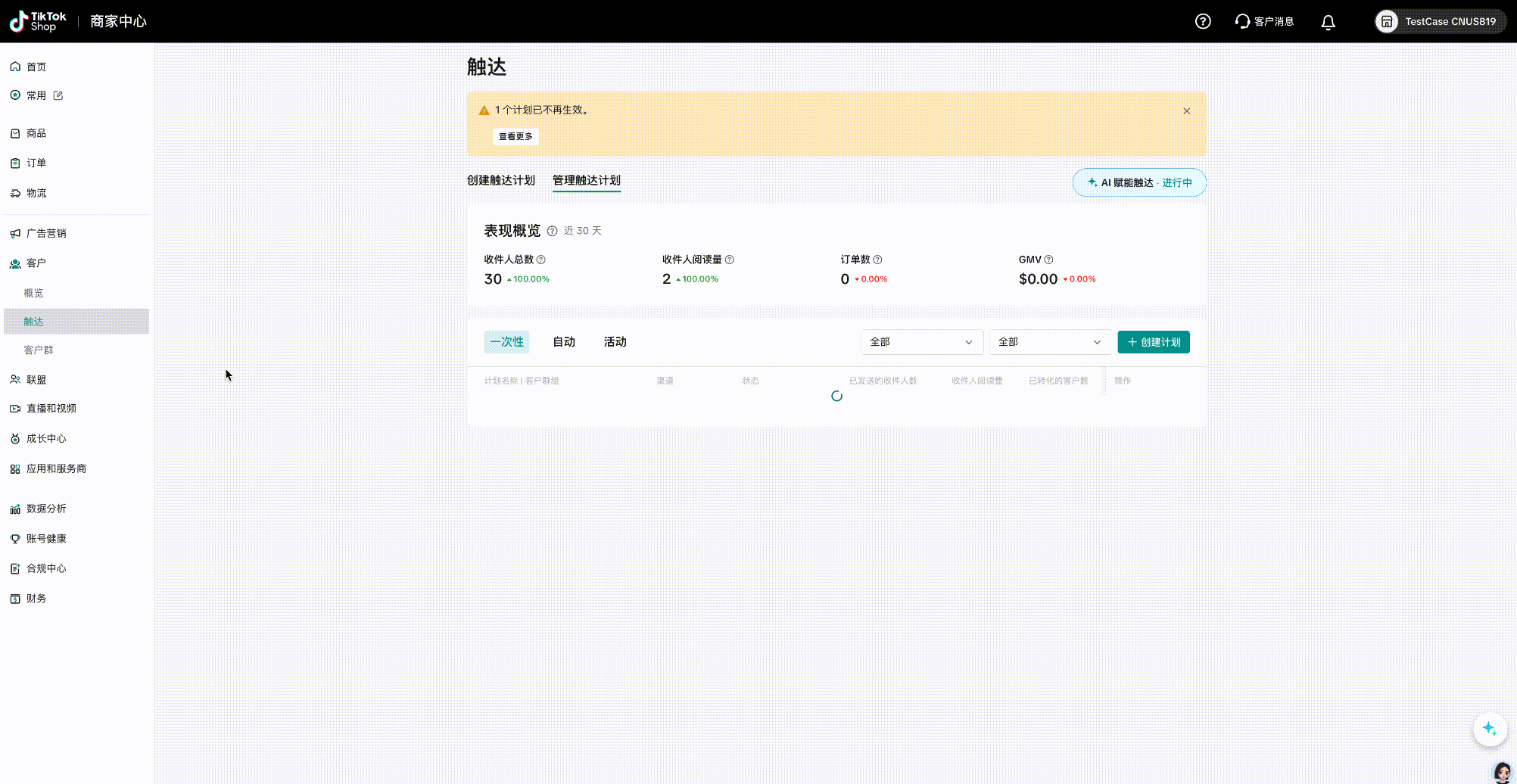Open the TestCase CNUS819 account menu
1517x784 pixels.
[x=1440, y=21]
